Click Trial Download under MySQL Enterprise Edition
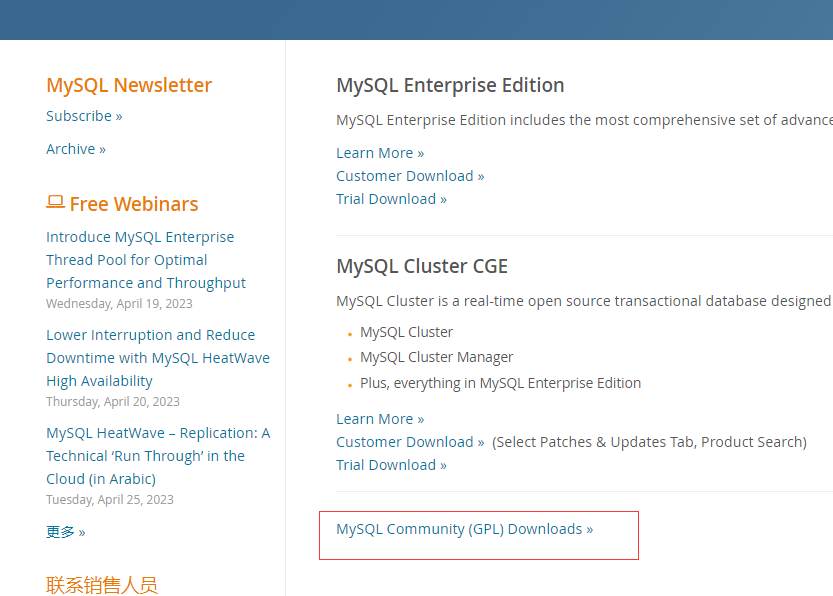The width and height of the screenshot is (833, 596). 391,199
